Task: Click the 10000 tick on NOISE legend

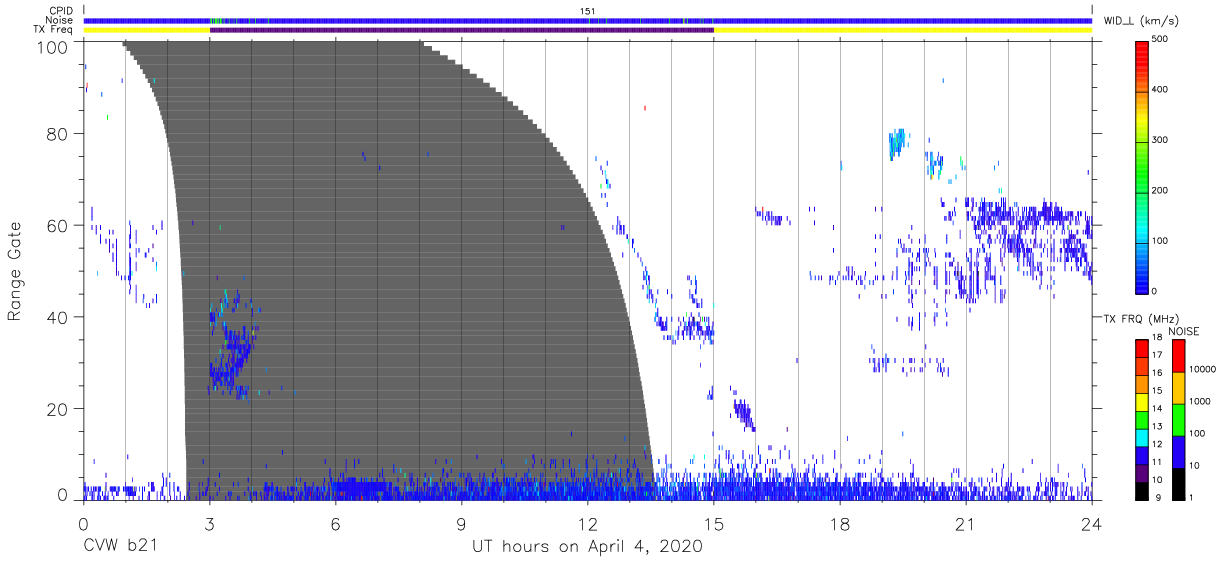Action: pyautogui.click(x=1201, y=370)
